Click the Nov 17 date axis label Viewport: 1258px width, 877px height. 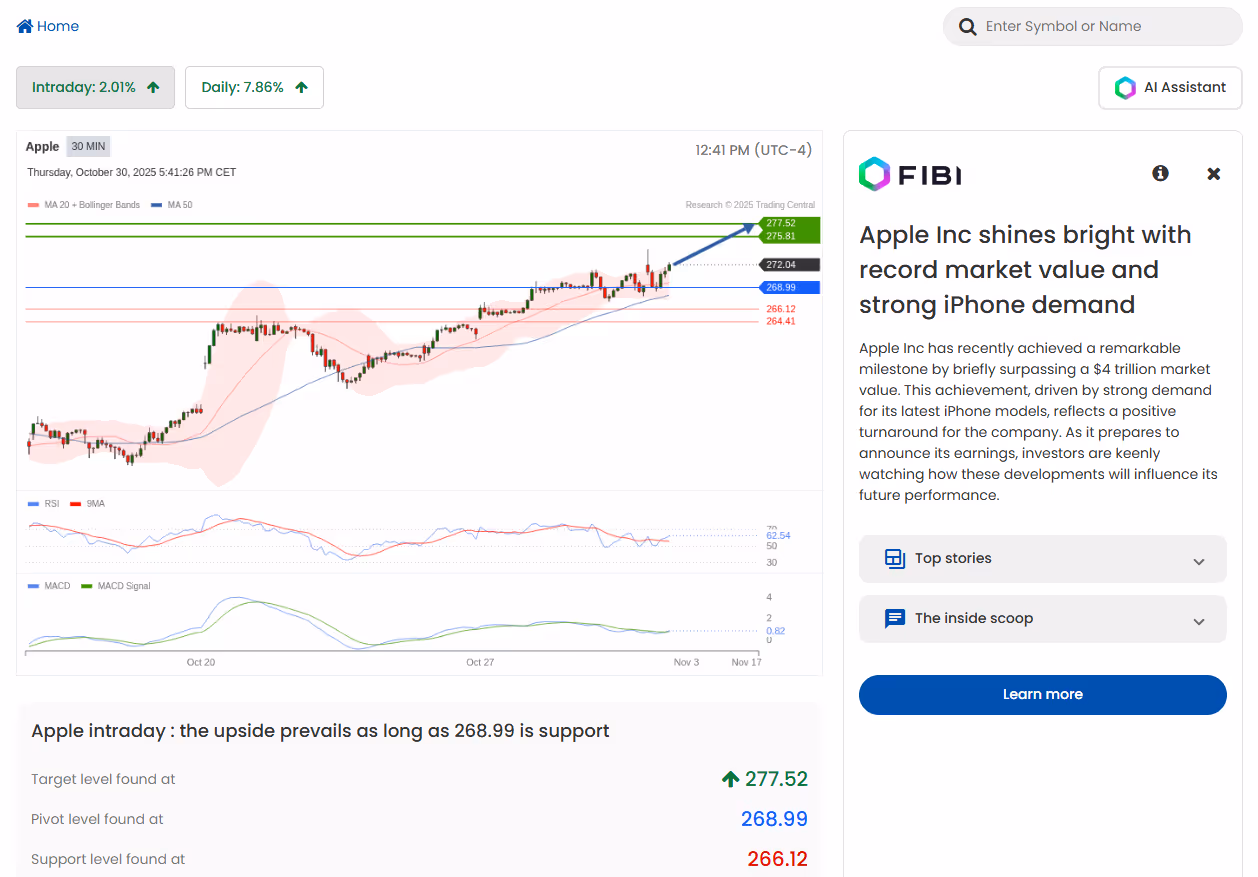tap(746, 662)
